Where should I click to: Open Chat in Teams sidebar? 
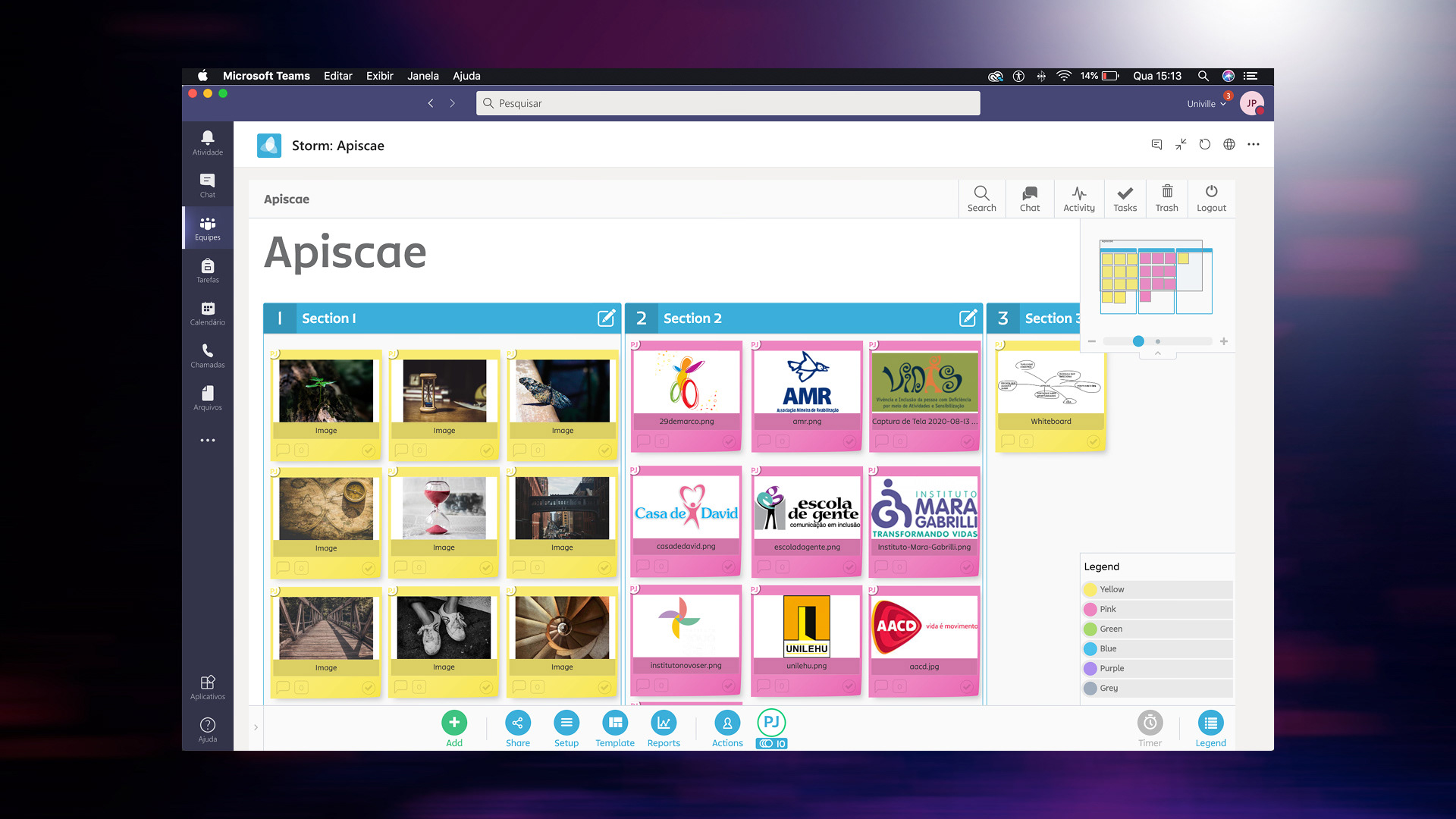(207, 185)
